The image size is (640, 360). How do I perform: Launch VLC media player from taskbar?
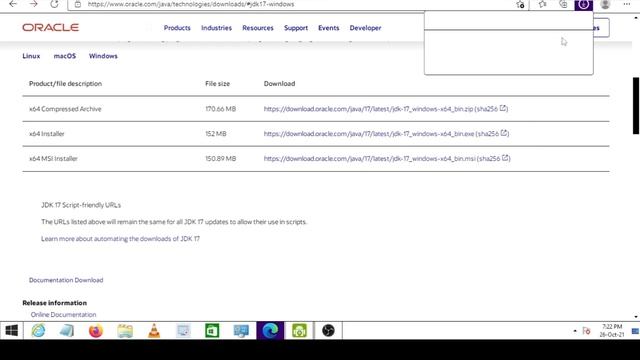(154, 331)
